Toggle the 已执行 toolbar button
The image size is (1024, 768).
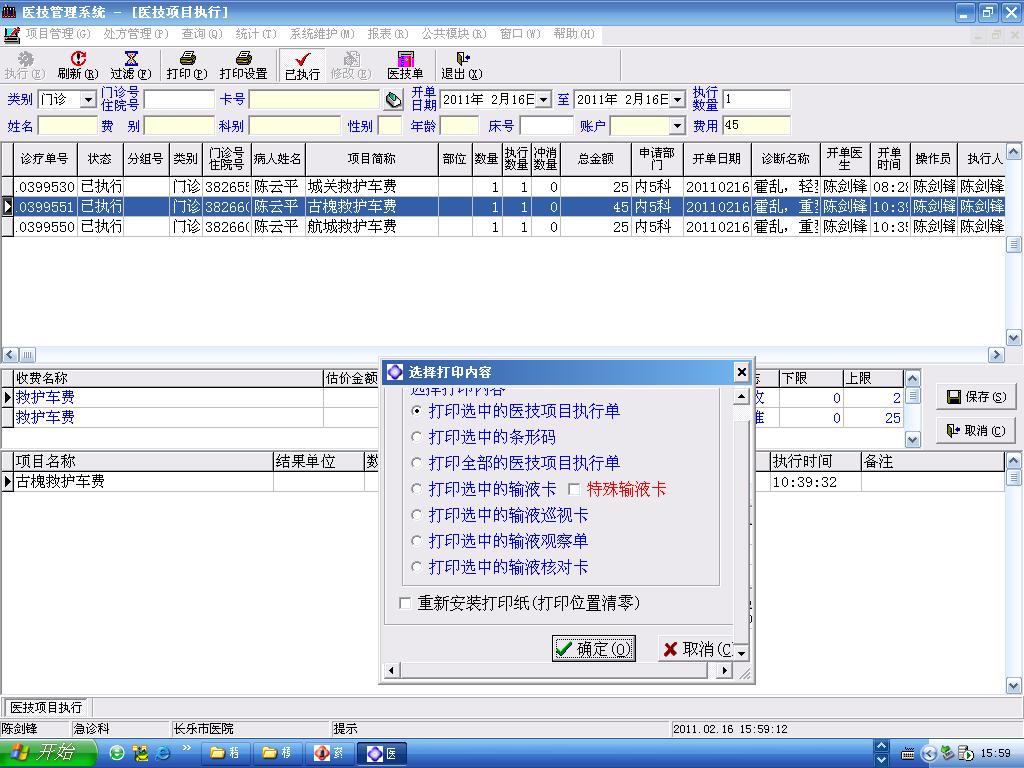(x=302, y=65)
